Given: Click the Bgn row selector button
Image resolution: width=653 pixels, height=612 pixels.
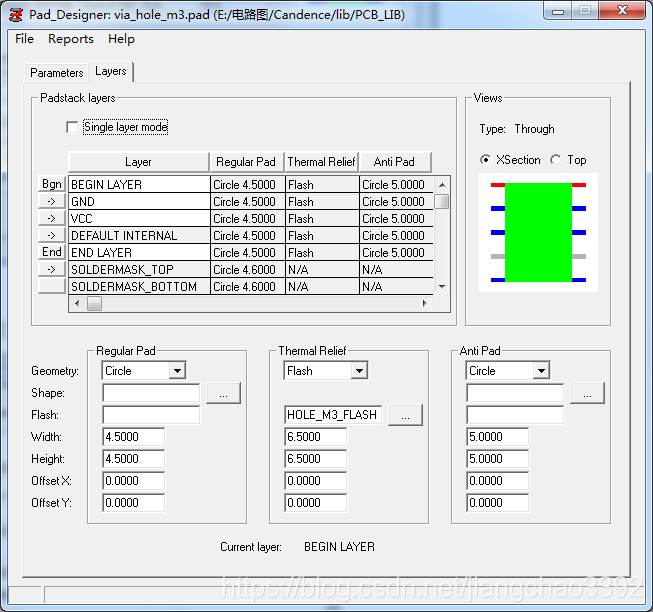Looking at the screenshot, I should point(52,184).
